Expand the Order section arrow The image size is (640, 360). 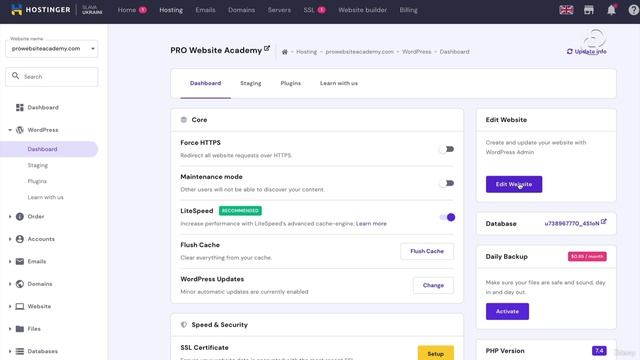pyautogui.click(x=10, y=216)
